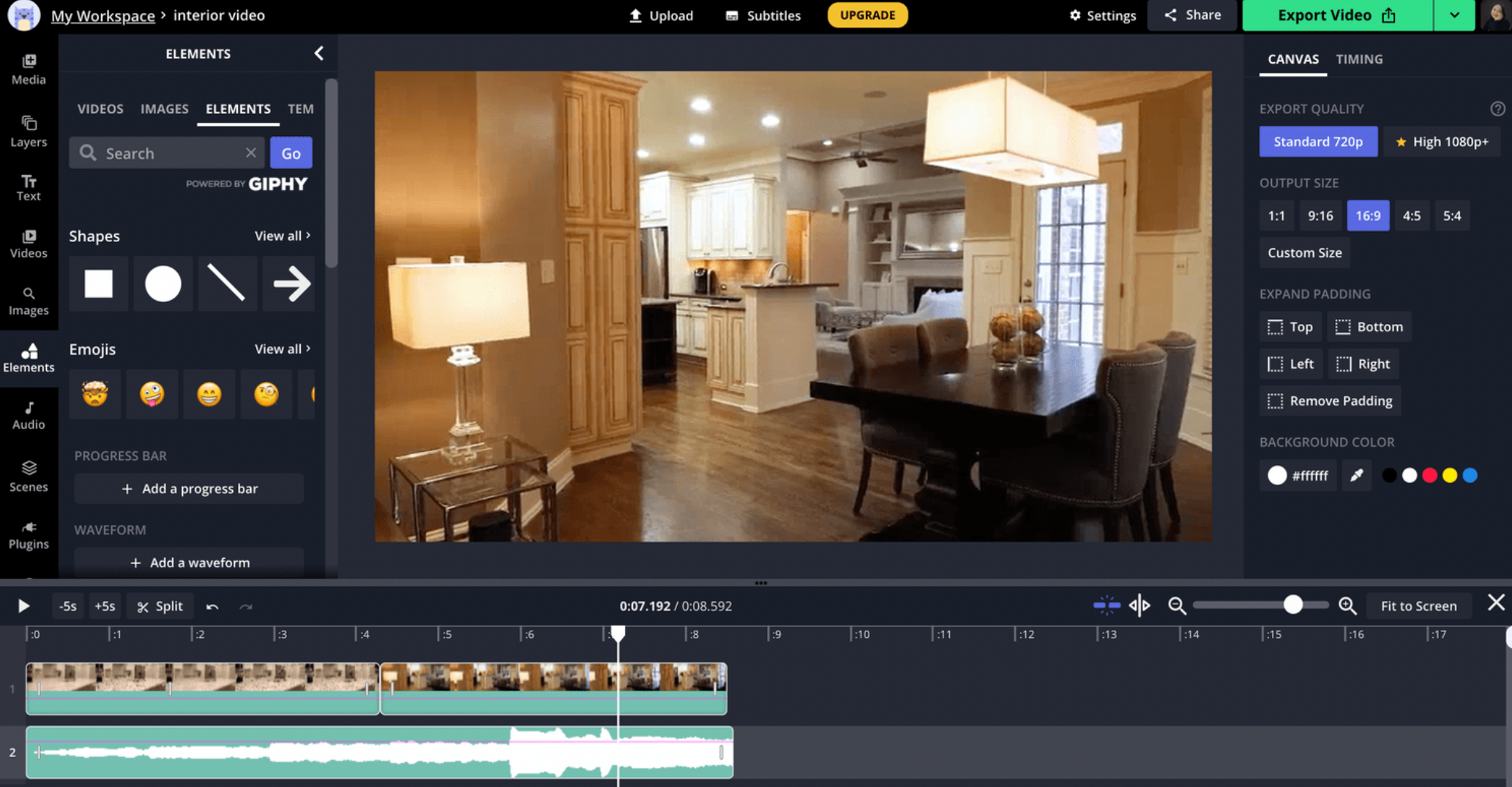
Task: Clear the elements search field
Action: pos(251,152)
